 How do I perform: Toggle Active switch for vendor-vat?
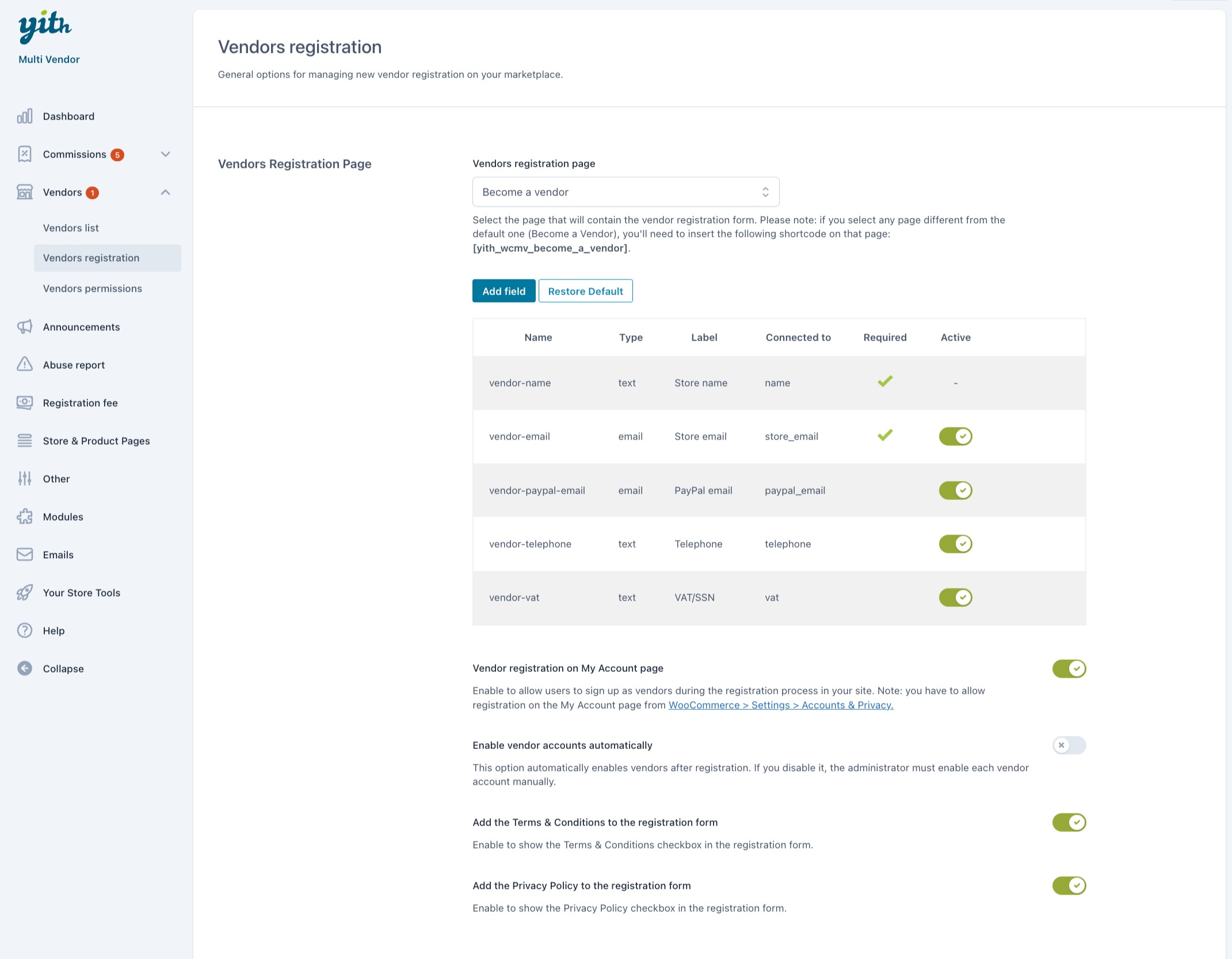pos(955,598)
